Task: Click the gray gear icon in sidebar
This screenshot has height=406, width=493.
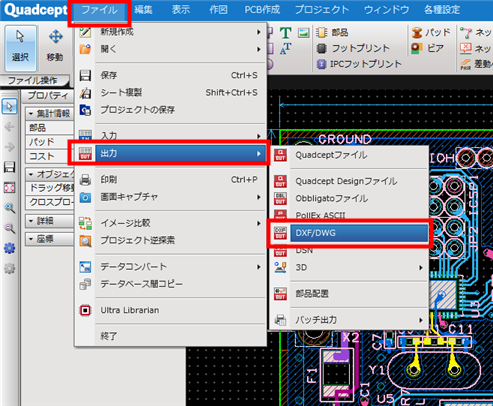Action: click(x=9, y=269)
